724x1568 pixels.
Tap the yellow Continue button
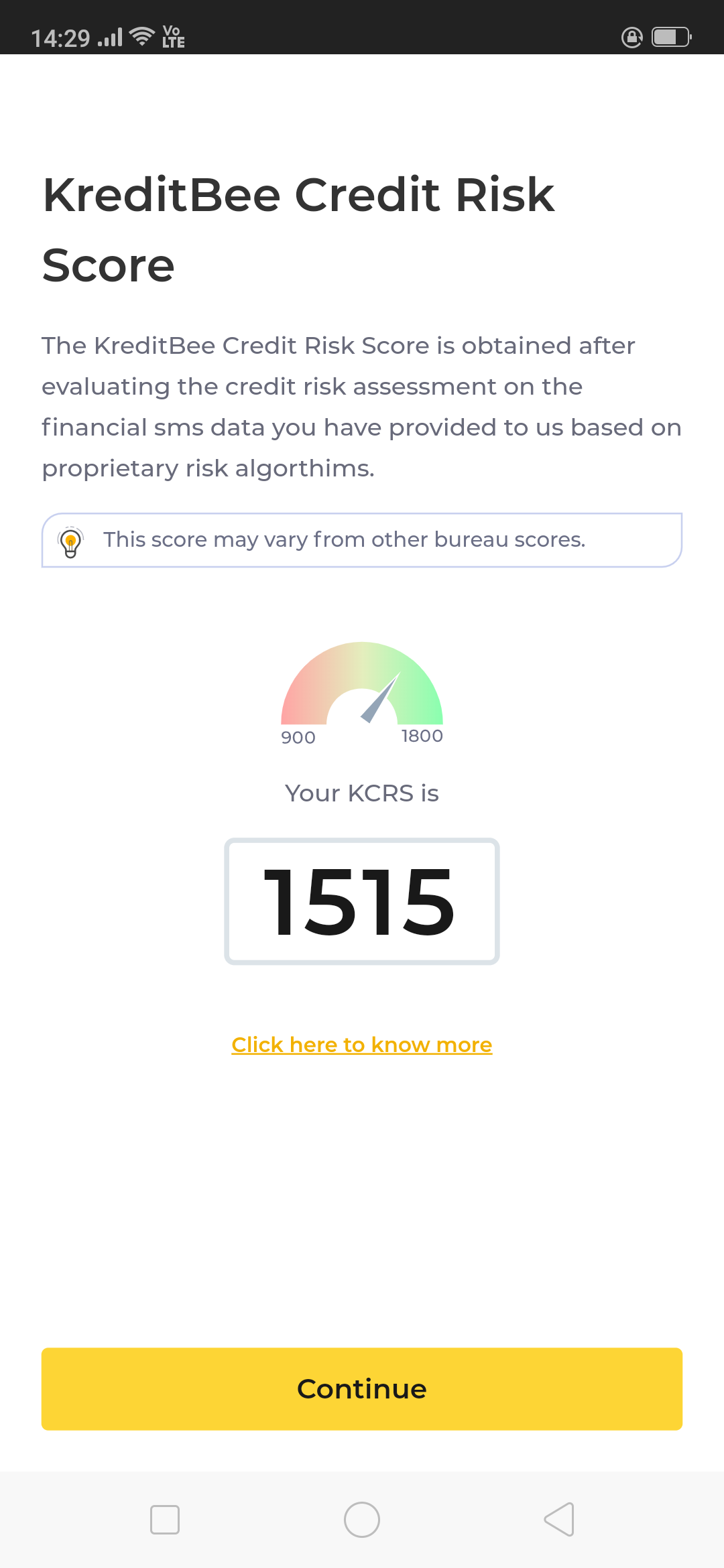362,1389
